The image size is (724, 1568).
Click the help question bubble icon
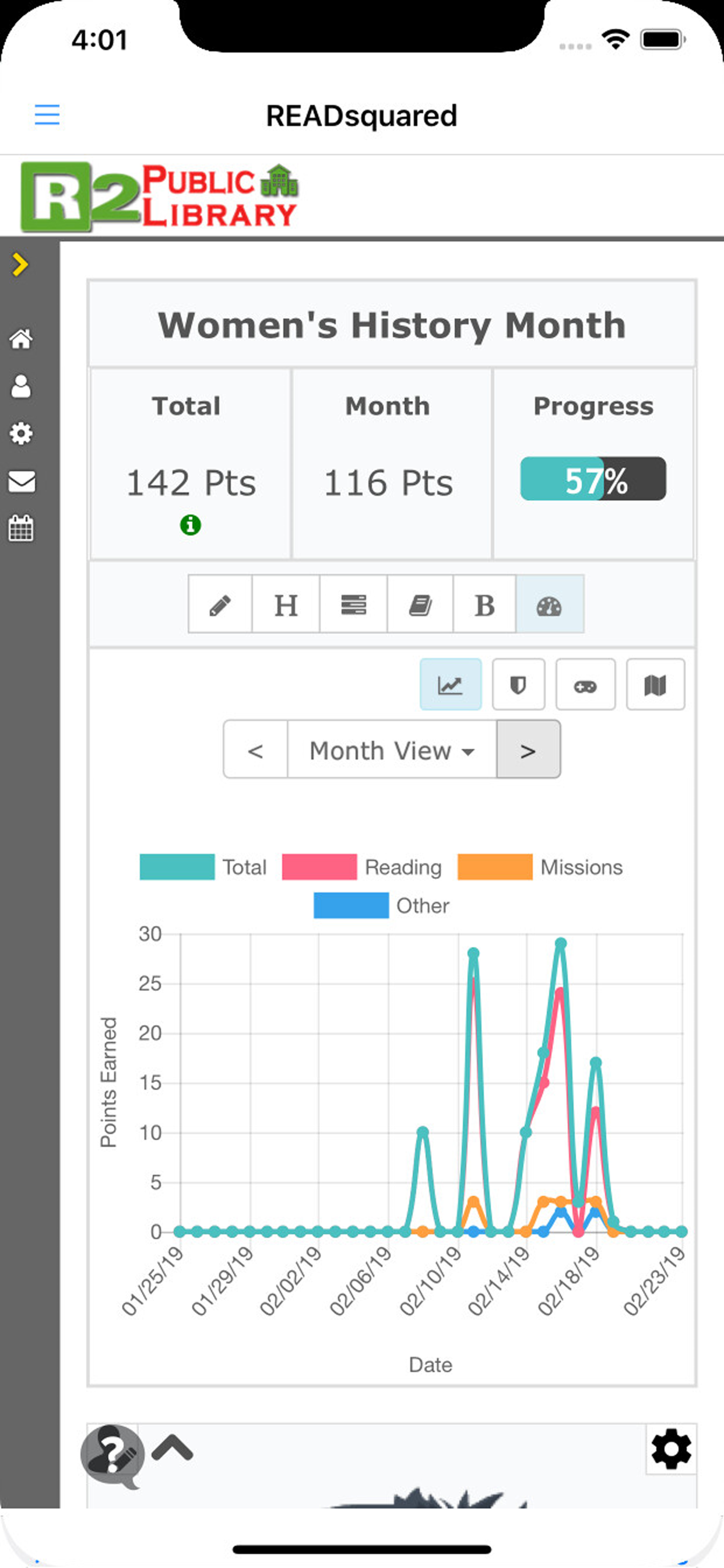tap(113, 1455)
